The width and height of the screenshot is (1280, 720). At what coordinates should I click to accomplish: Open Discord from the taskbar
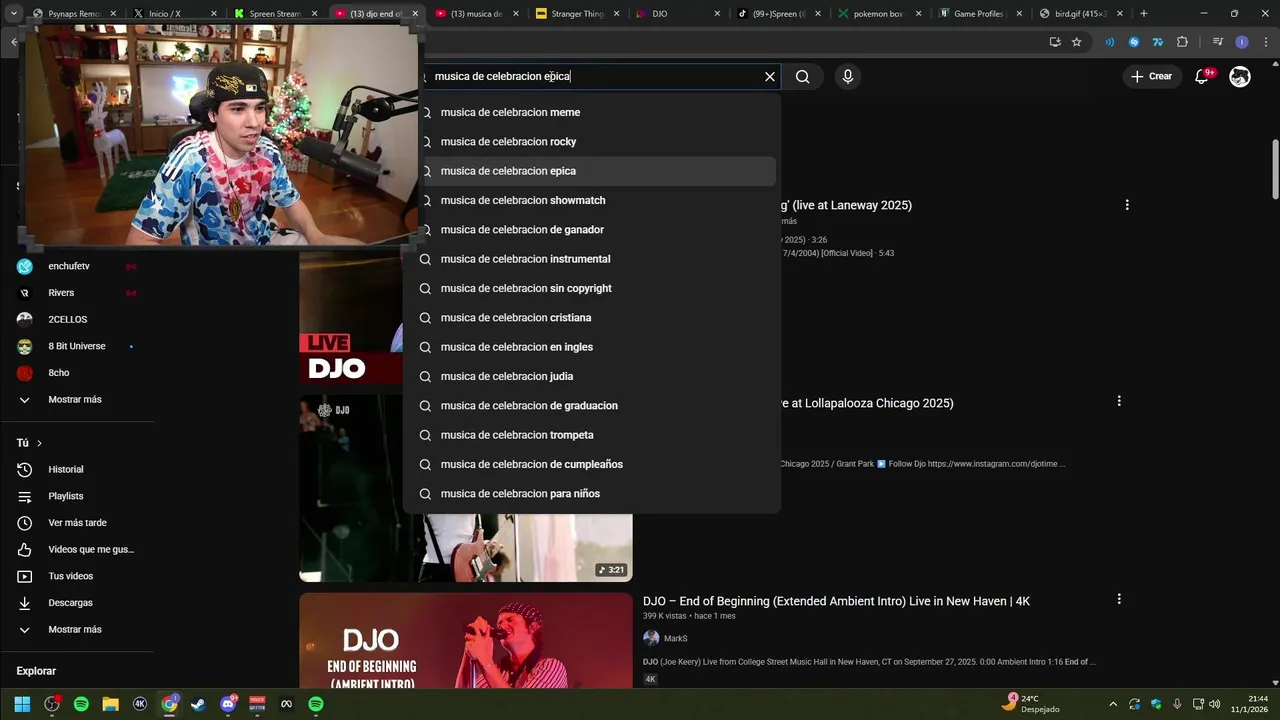(228, 704)
